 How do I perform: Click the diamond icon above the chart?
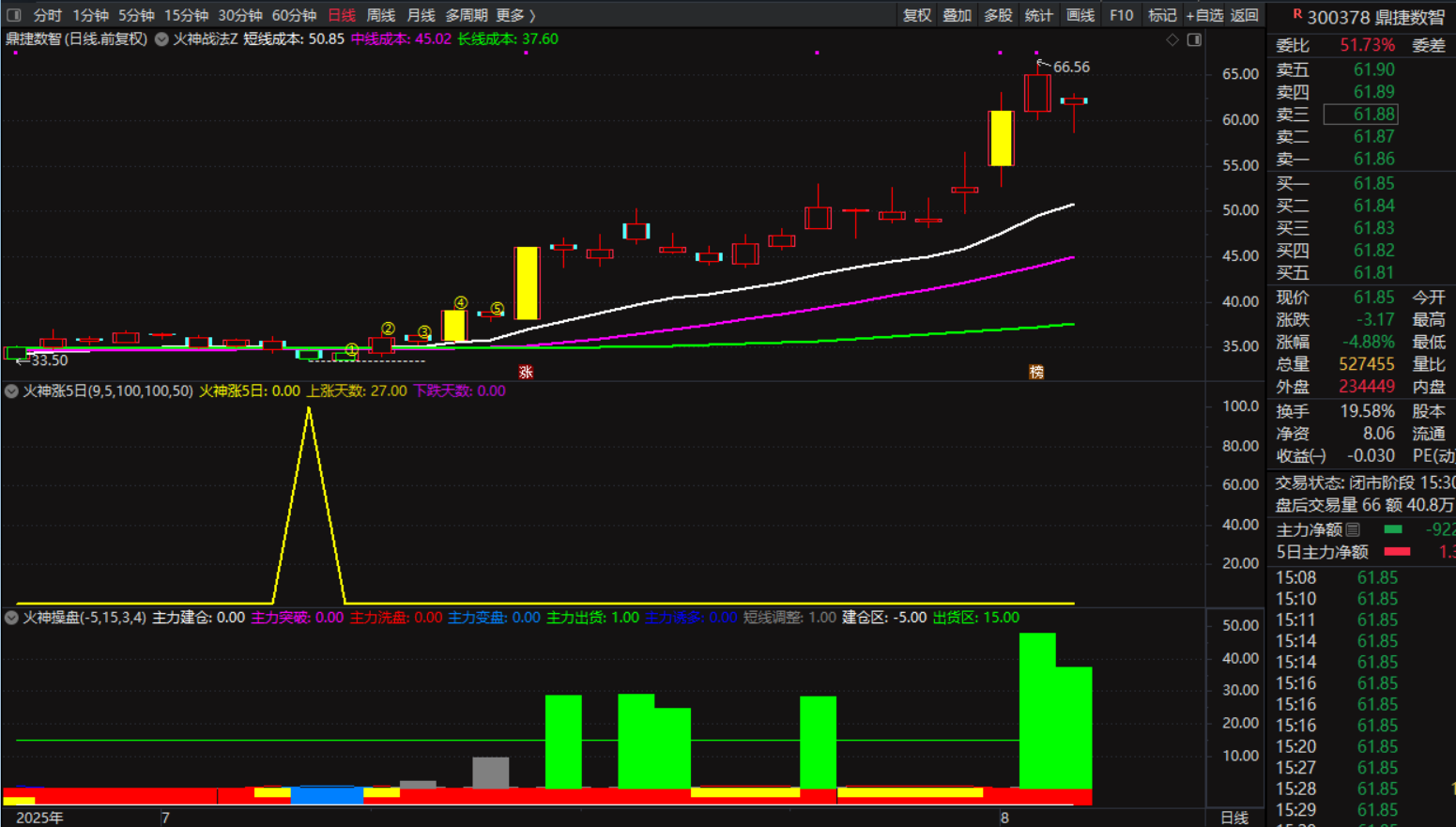tap(1172, 39)
